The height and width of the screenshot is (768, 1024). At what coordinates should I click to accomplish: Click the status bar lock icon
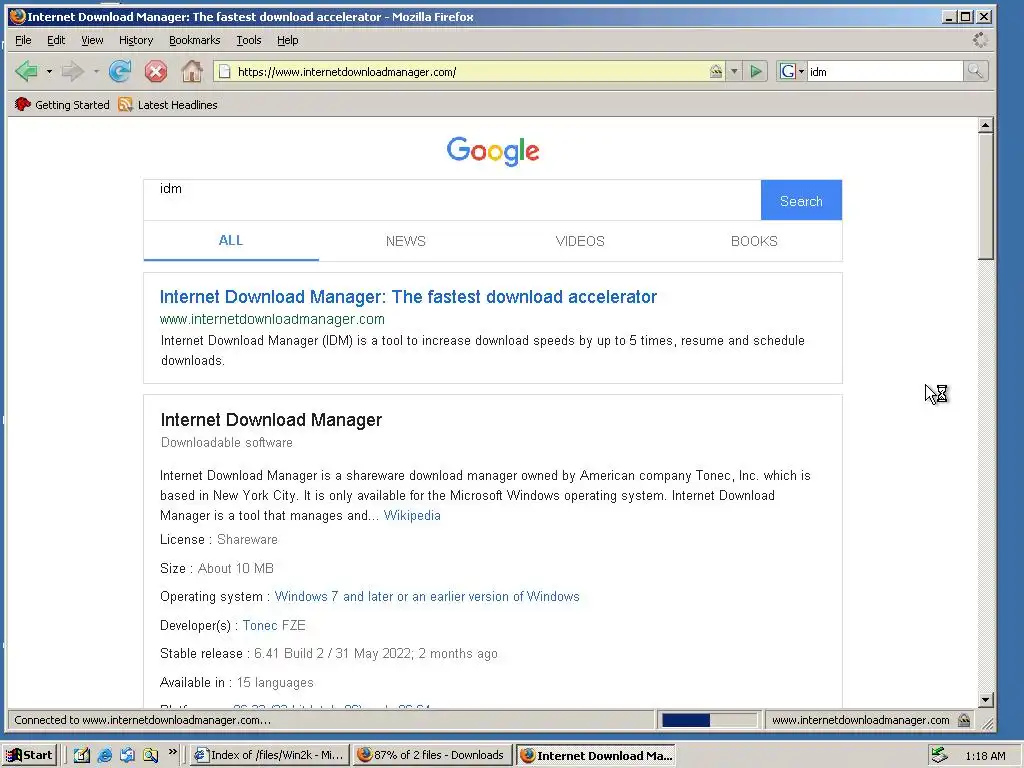tap(964, 720)
